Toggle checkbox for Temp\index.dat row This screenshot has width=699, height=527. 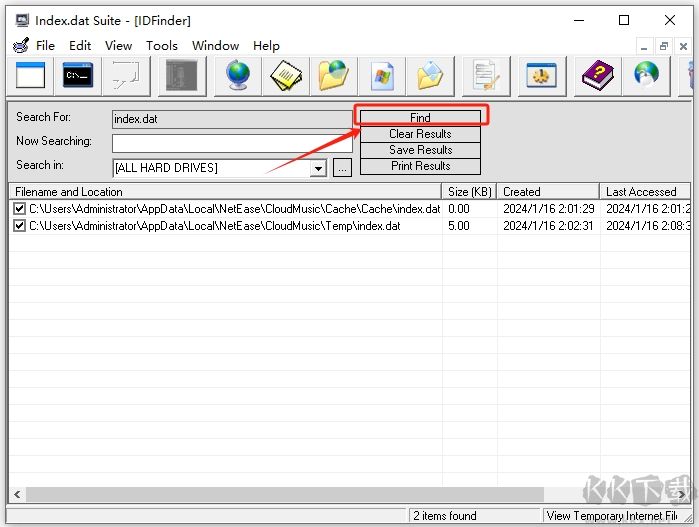click(x=19, y=226)
